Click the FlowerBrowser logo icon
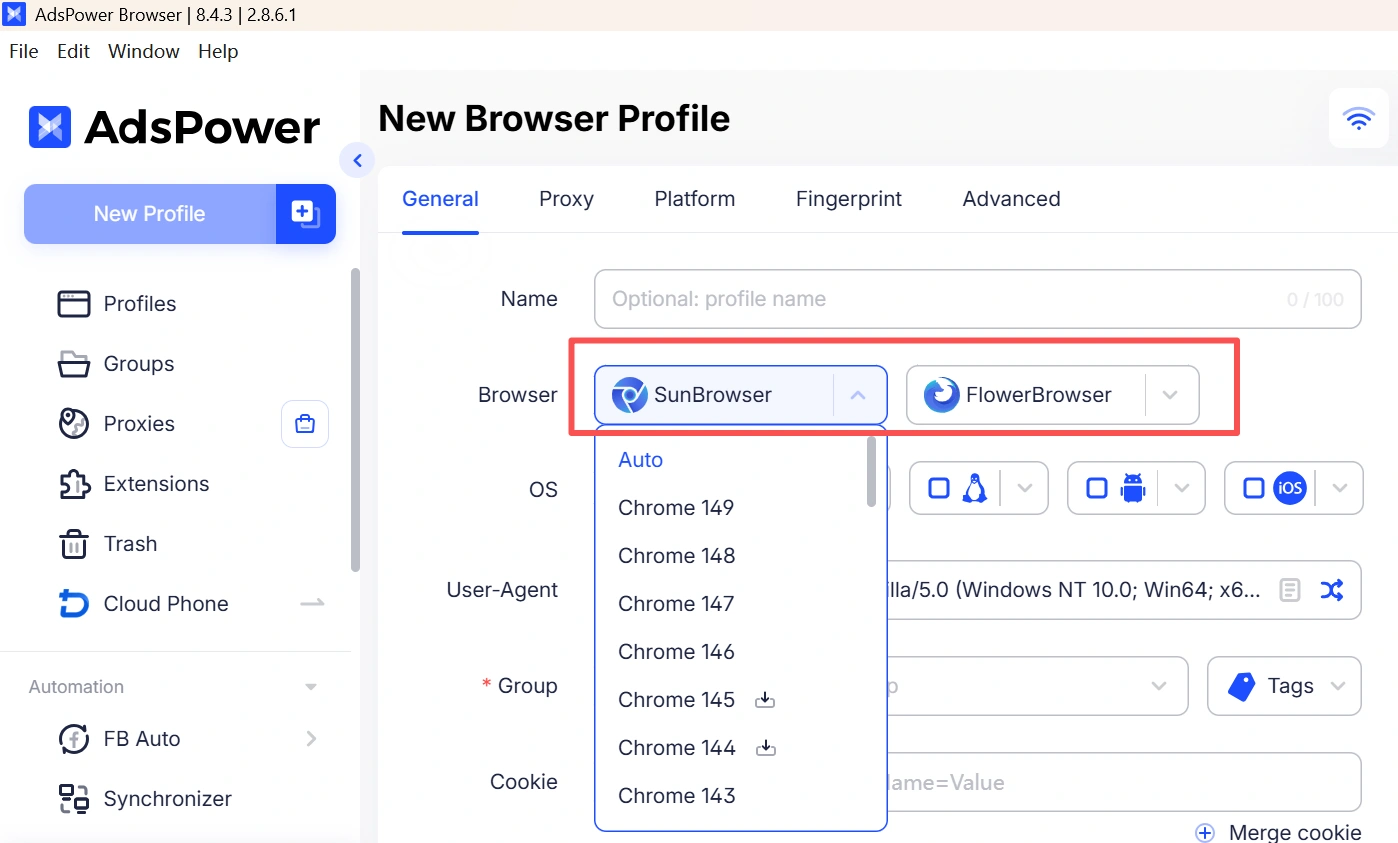The image size is (1398, 843). [x=941, y=395]
